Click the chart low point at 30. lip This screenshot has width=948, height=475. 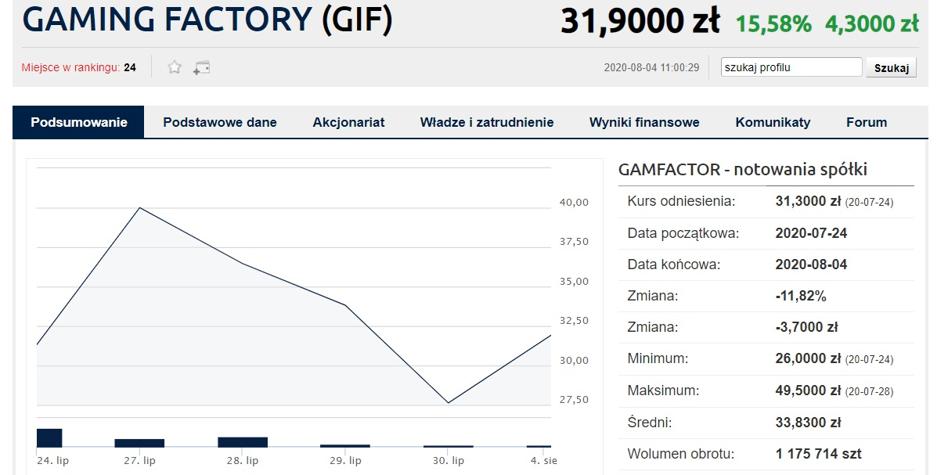pyautogui.click(x=448, y=402)
